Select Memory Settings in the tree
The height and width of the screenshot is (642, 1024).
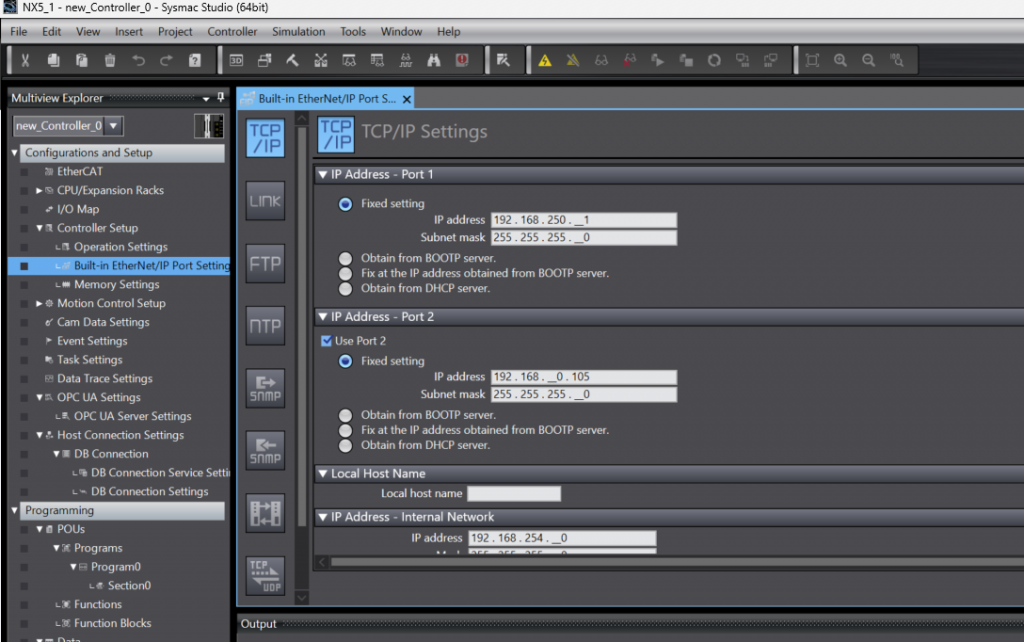pos(116,284)
